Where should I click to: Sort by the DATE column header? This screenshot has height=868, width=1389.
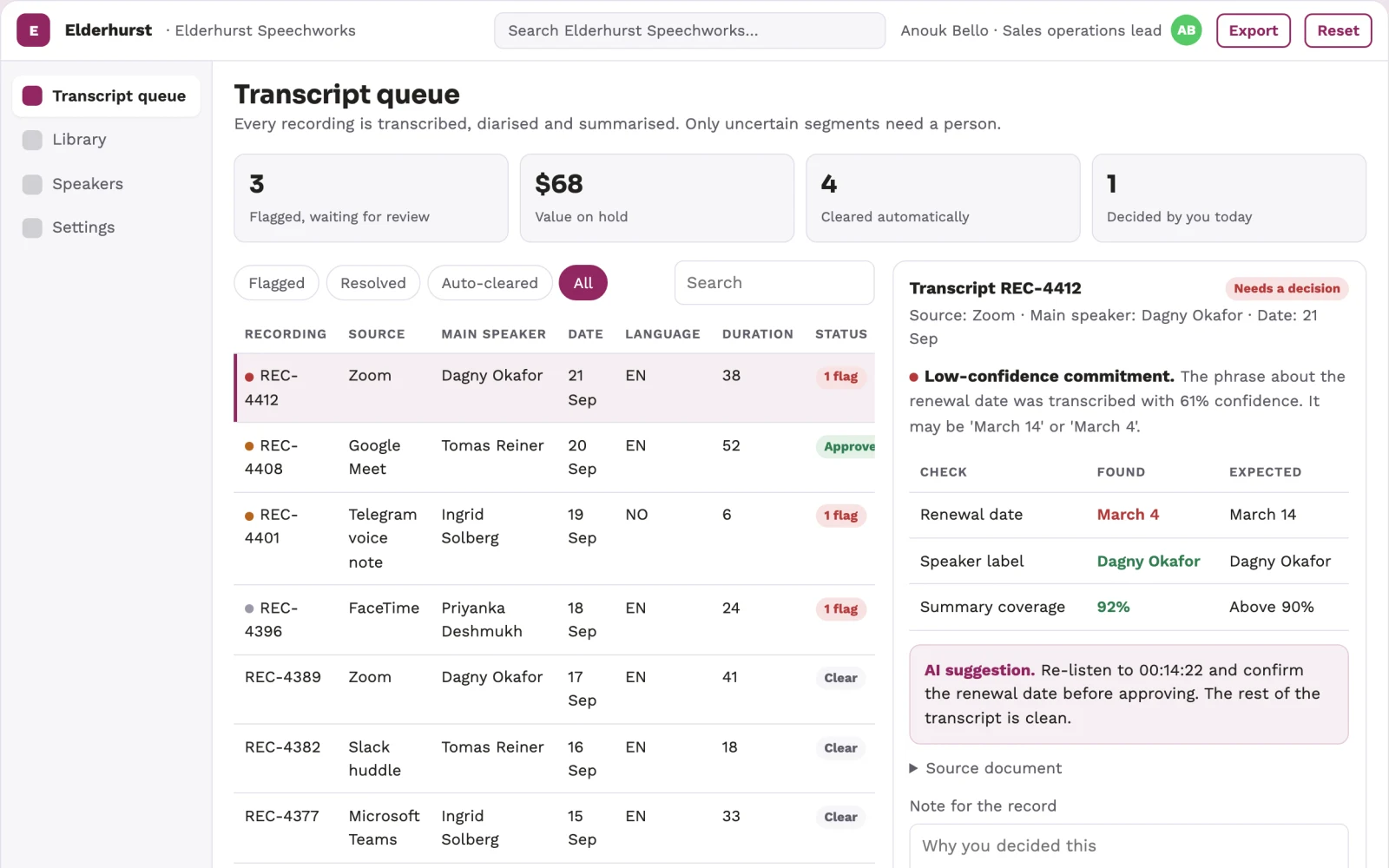(x=585, y=334)
